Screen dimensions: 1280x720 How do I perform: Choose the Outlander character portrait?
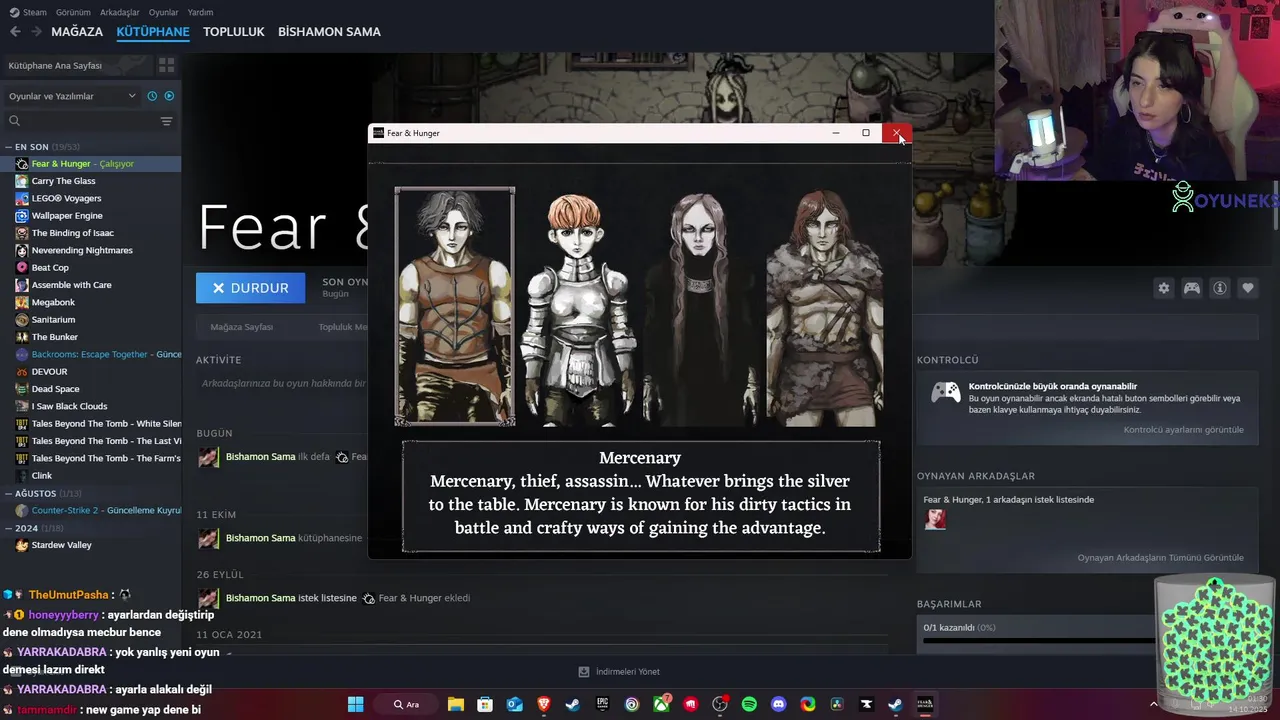(x=824, y=308)
